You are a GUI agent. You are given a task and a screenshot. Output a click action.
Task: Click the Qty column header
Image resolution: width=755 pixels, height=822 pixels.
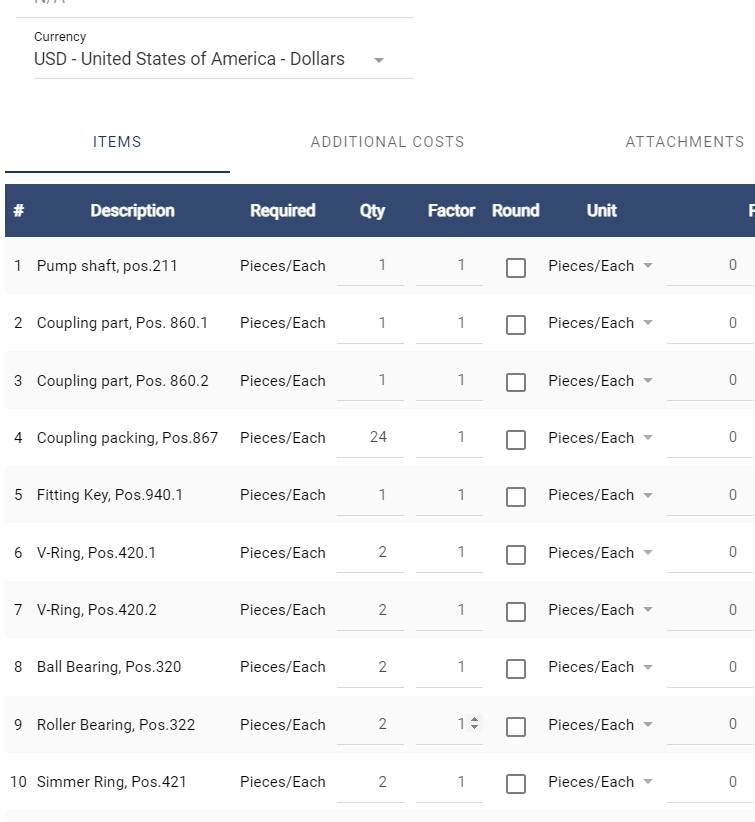click(x=372, y=211)
